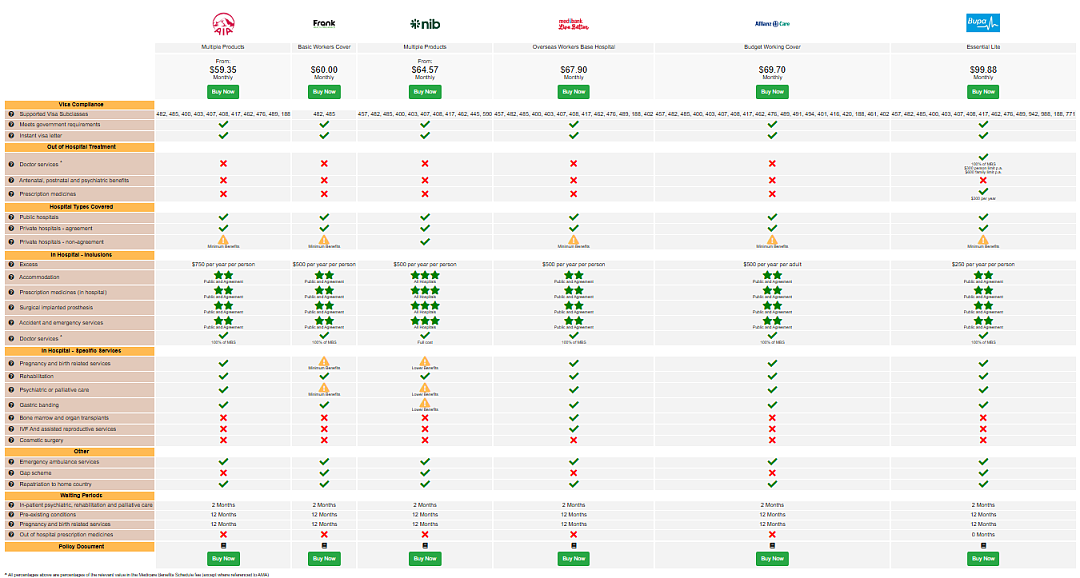
Task: Select the Basic Workers Cover product name
Action: coord(324,47)
